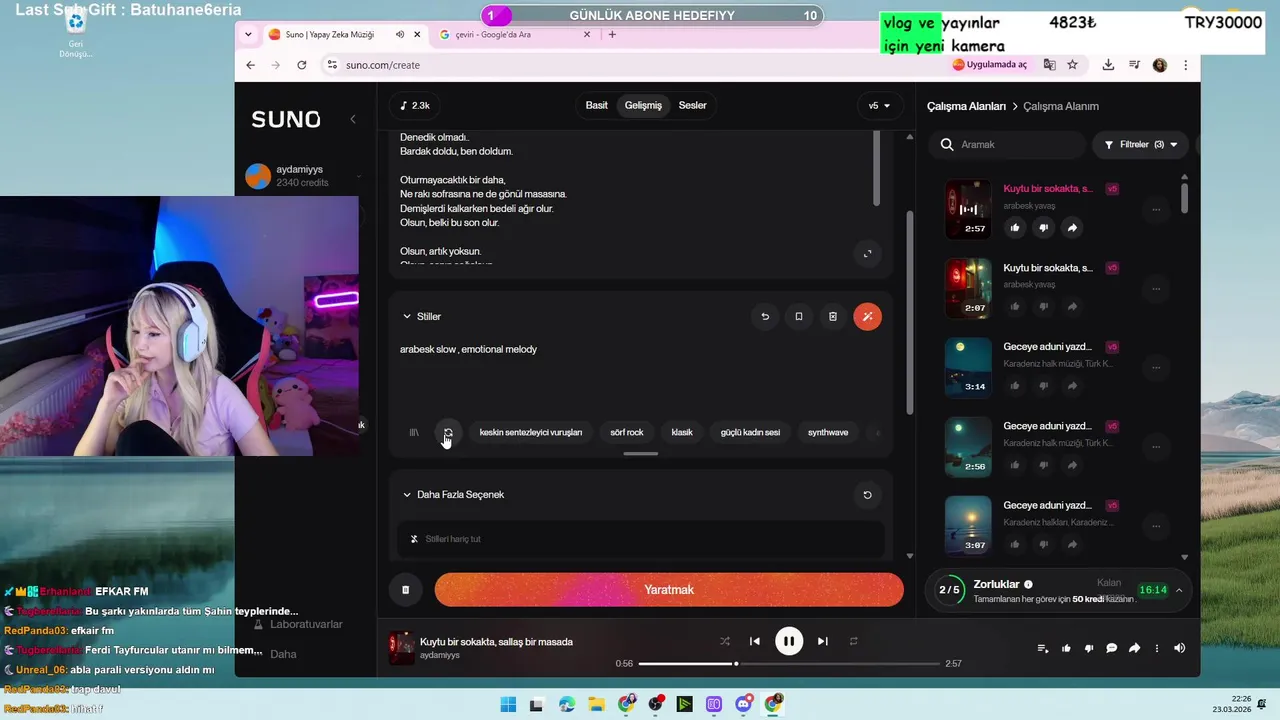Open the 3:14 Geceye aduni yazd thumbnail
The image size is (1280, 720).
(x=968, y=367)
